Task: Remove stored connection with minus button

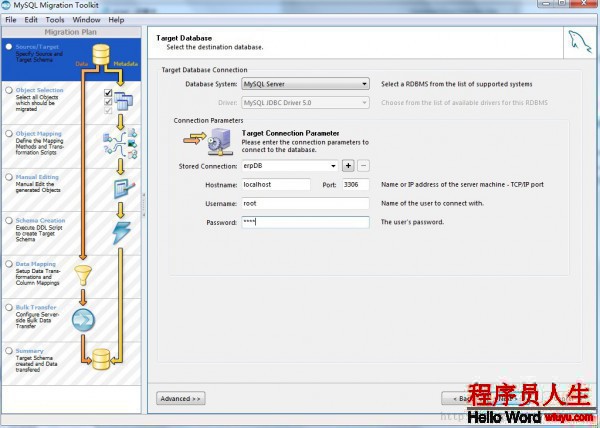Action: pyautogui.click(x=363, y=166)
